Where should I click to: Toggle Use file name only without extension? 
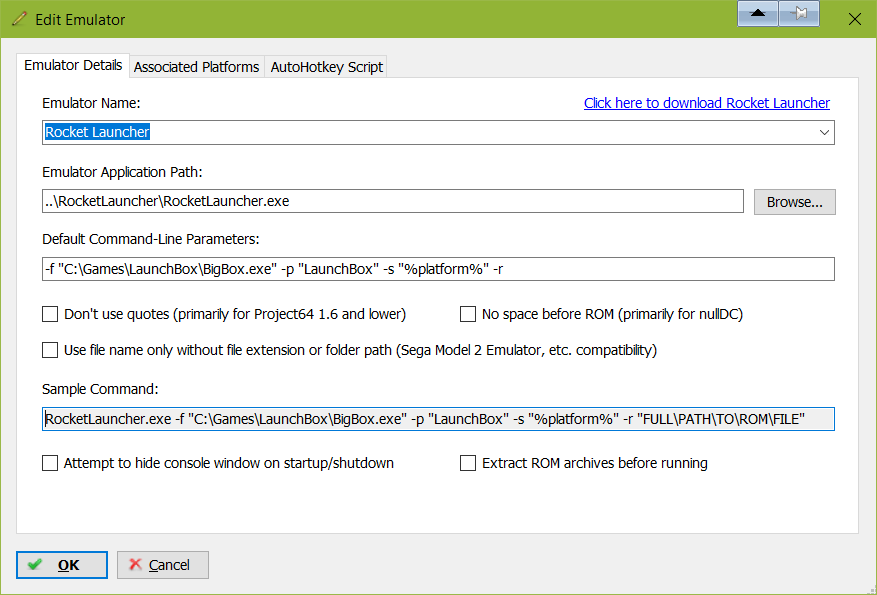pos(50,350)
